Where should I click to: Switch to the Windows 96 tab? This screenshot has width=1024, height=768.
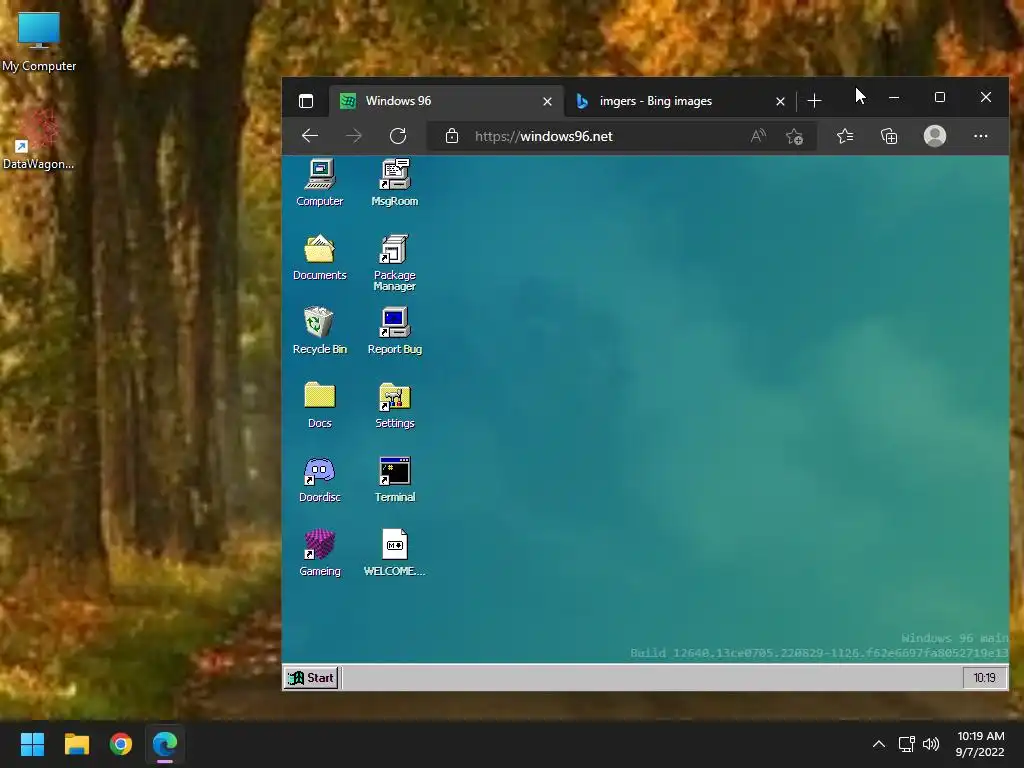click(446, 101)
